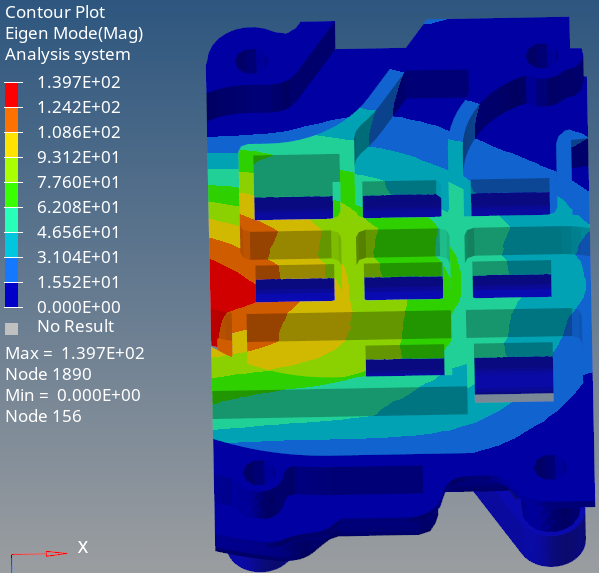The image size is (599, 573).
Task: Click the X axis triad arrow
Action: pos(39,554)
